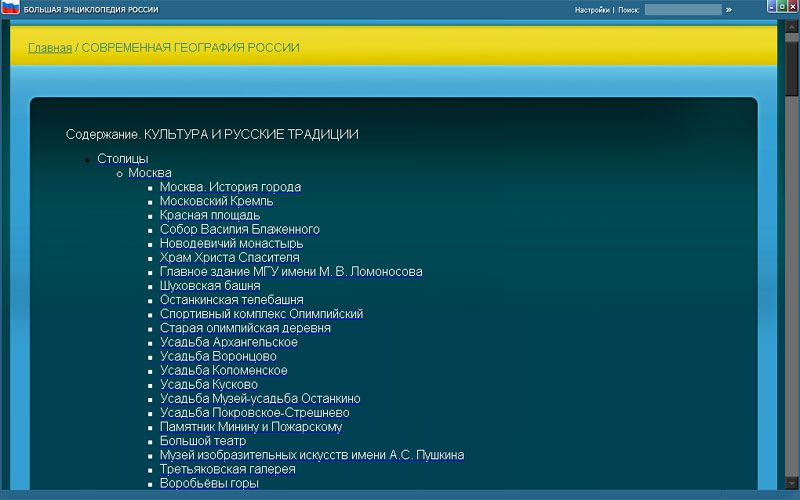Click the scrollbar up arrow
The image size is (800, 500).
792,25
